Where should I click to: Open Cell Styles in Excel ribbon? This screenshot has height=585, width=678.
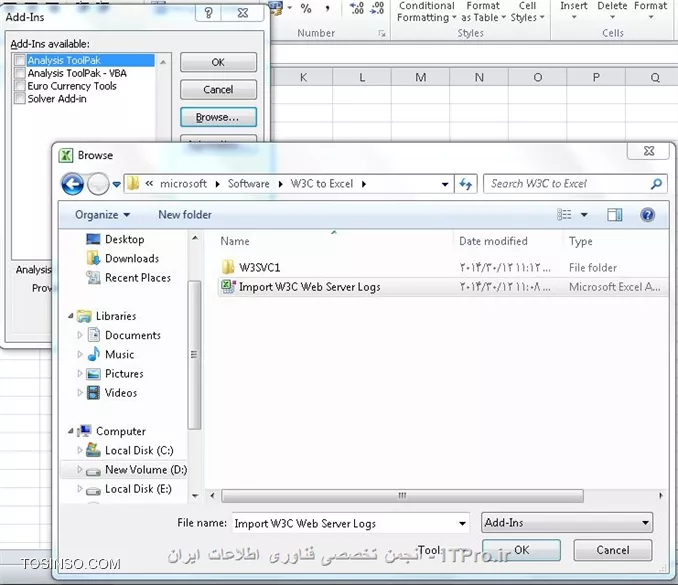tap(527, 12)
